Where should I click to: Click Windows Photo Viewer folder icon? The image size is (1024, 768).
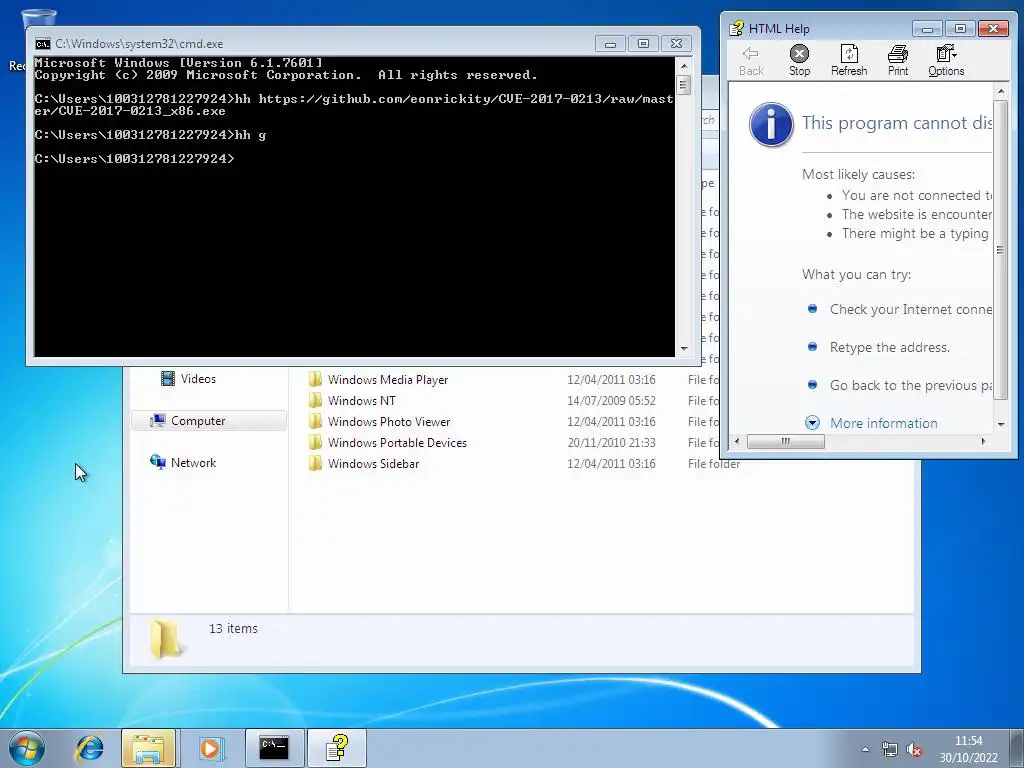coord(315,421)
